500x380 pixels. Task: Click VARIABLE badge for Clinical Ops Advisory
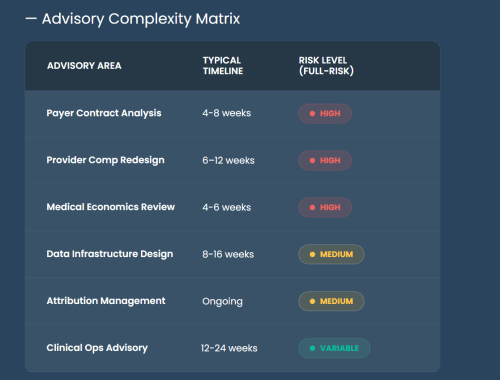(334, 348)
